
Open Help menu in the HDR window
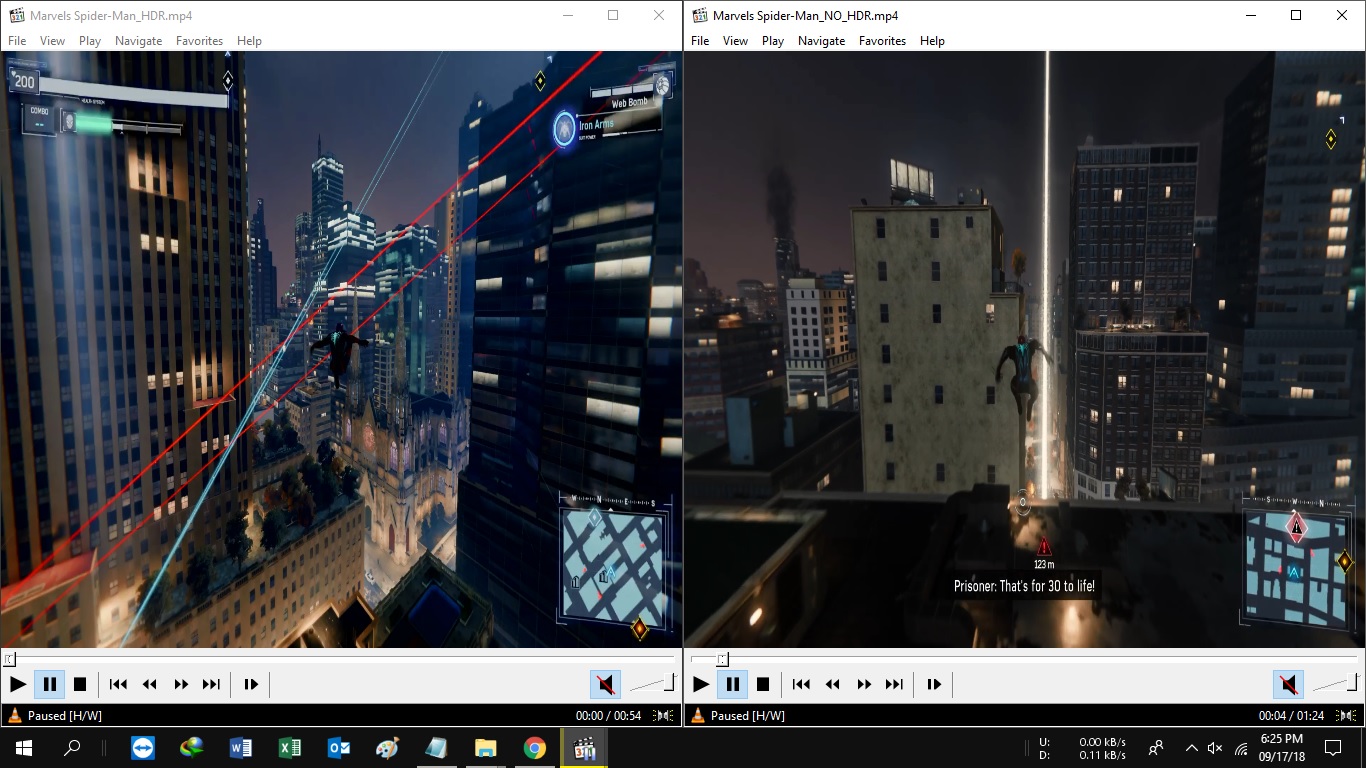249,41
